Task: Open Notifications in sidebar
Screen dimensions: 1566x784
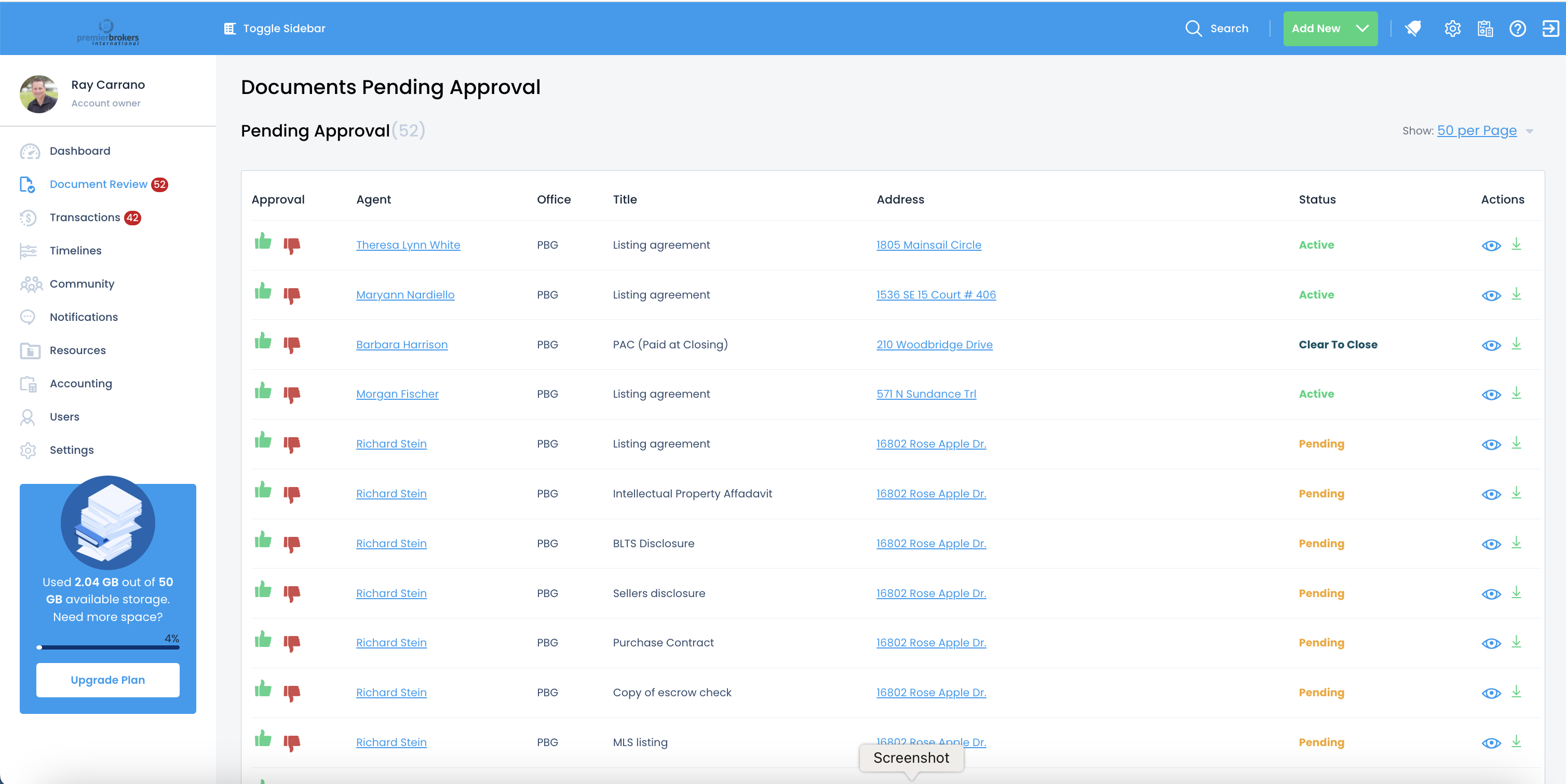Action: coord(83,317)
